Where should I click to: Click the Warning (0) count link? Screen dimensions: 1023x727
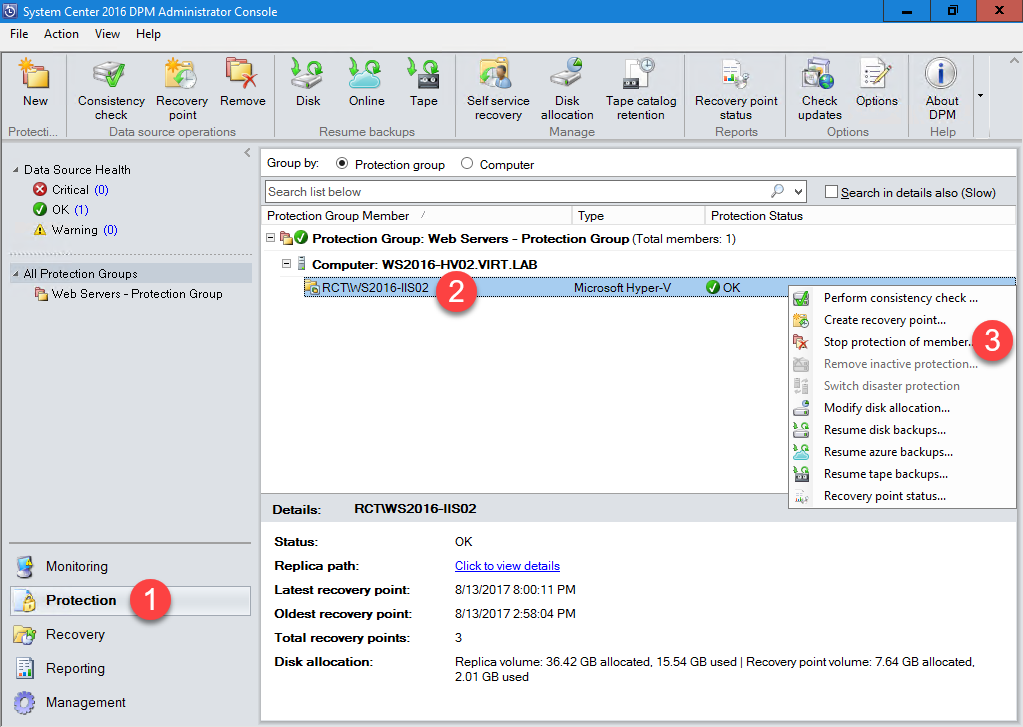110,230
